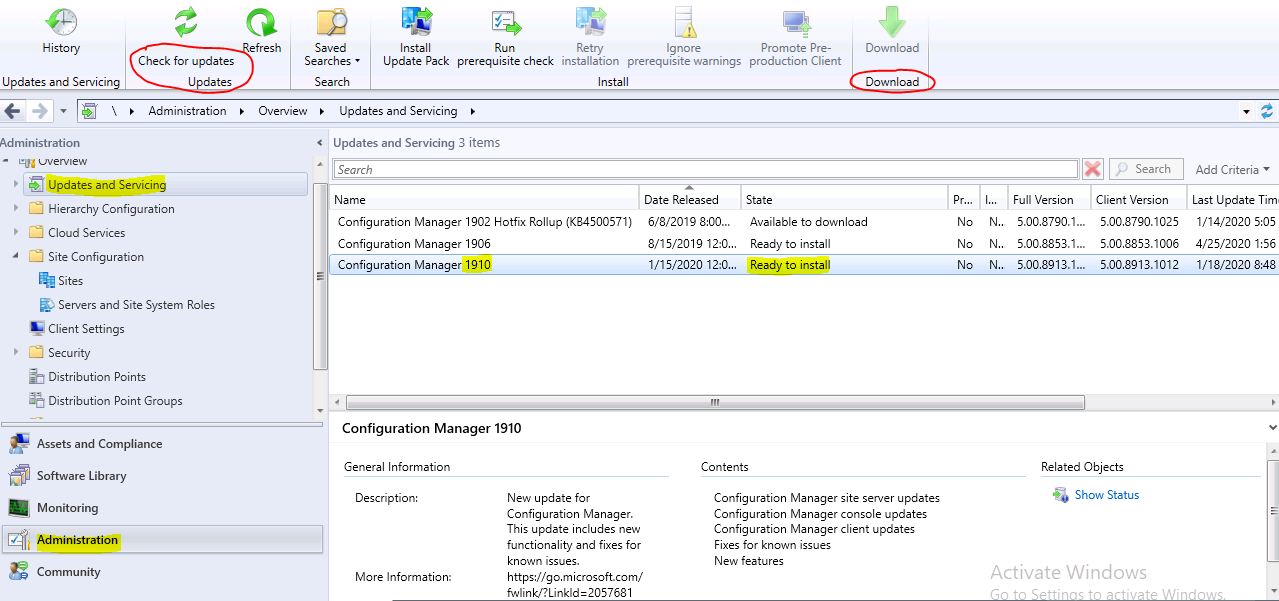Click Install Update Pack

coord(415,38)
